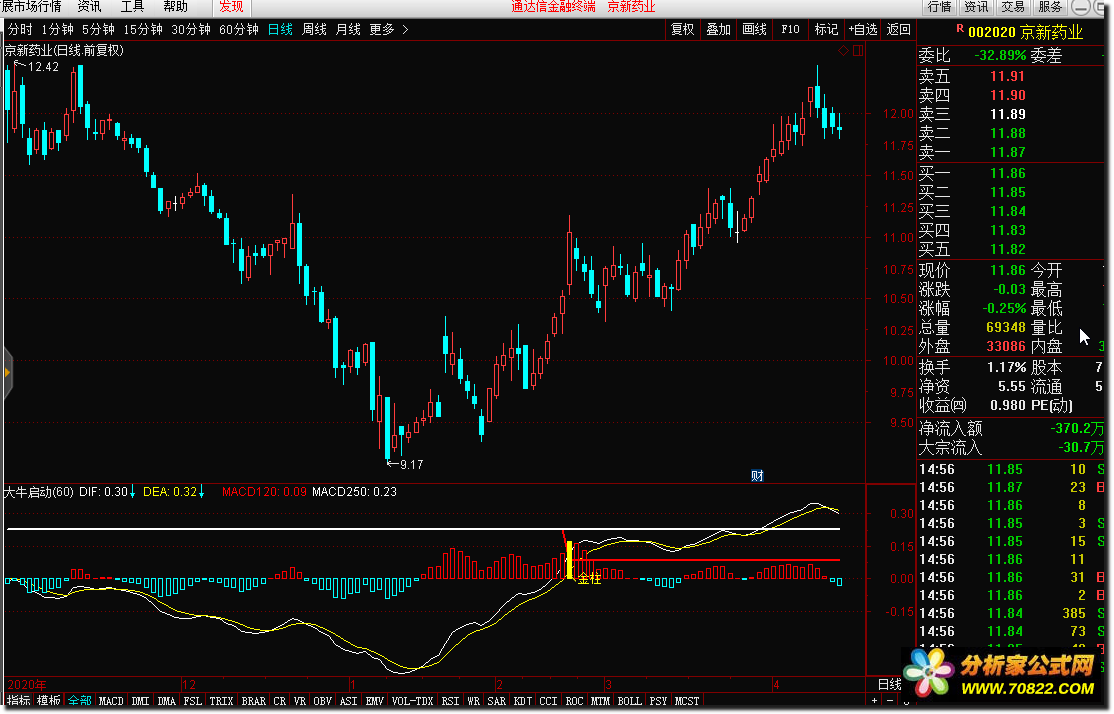Open the 工具 menu
This screenshot has height=714, width=1114.
point(132,7)
